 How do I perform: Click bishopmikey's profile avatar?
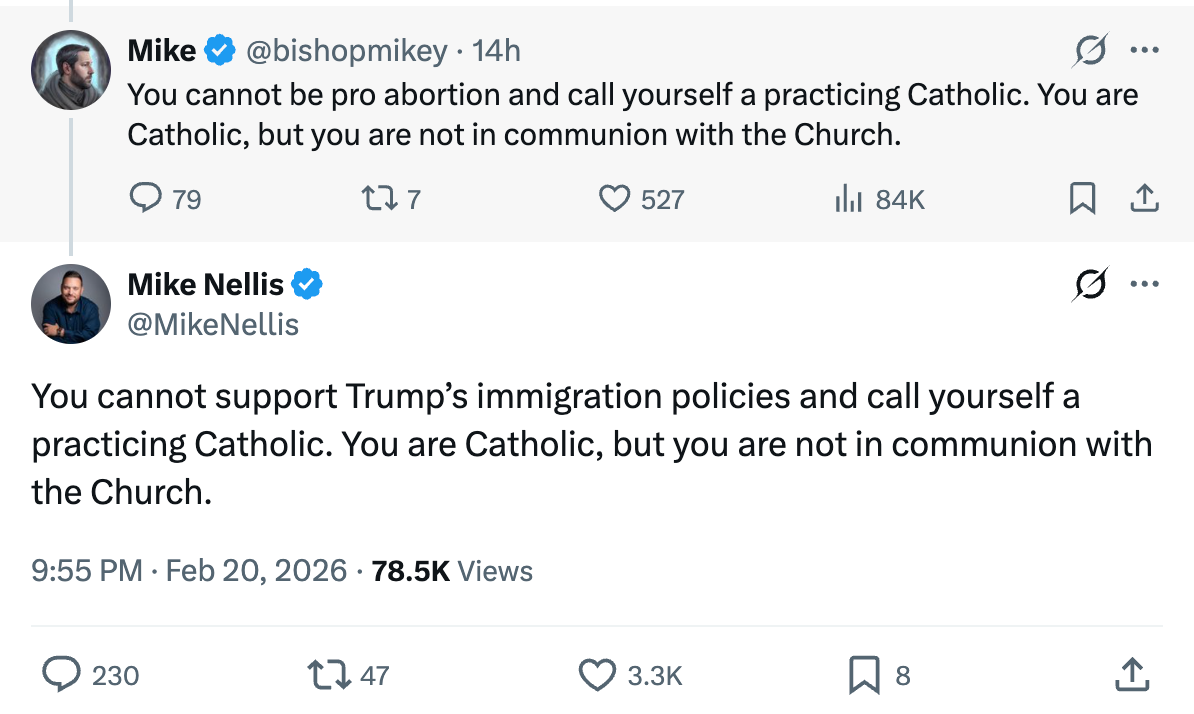click(x=71, y=69)
